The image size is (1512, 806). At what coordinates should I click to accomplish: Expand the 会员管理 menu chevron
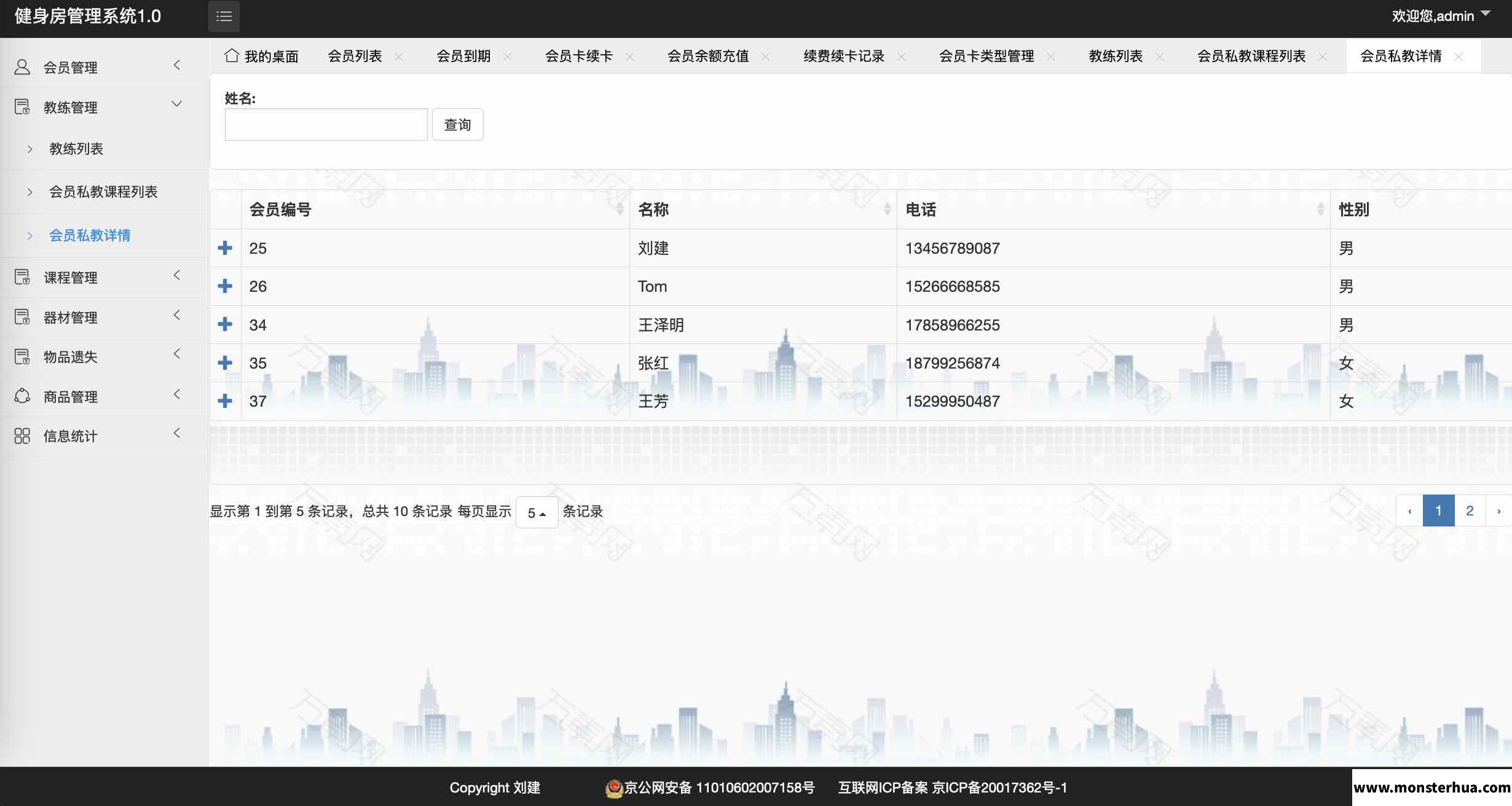(x=177, y=65)
